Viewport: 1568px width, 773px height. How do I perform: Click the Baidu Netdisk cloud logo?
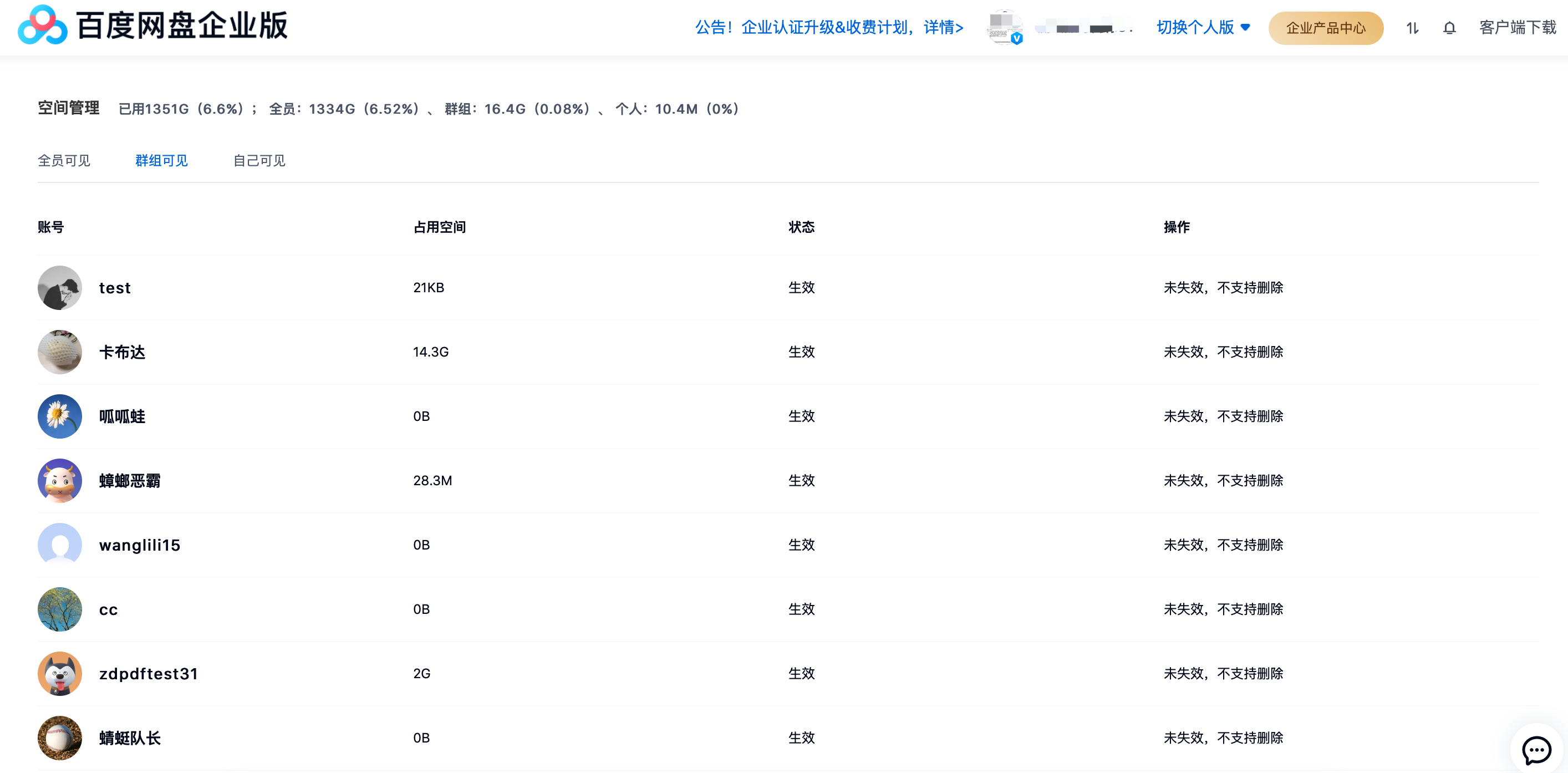(42, 26)
